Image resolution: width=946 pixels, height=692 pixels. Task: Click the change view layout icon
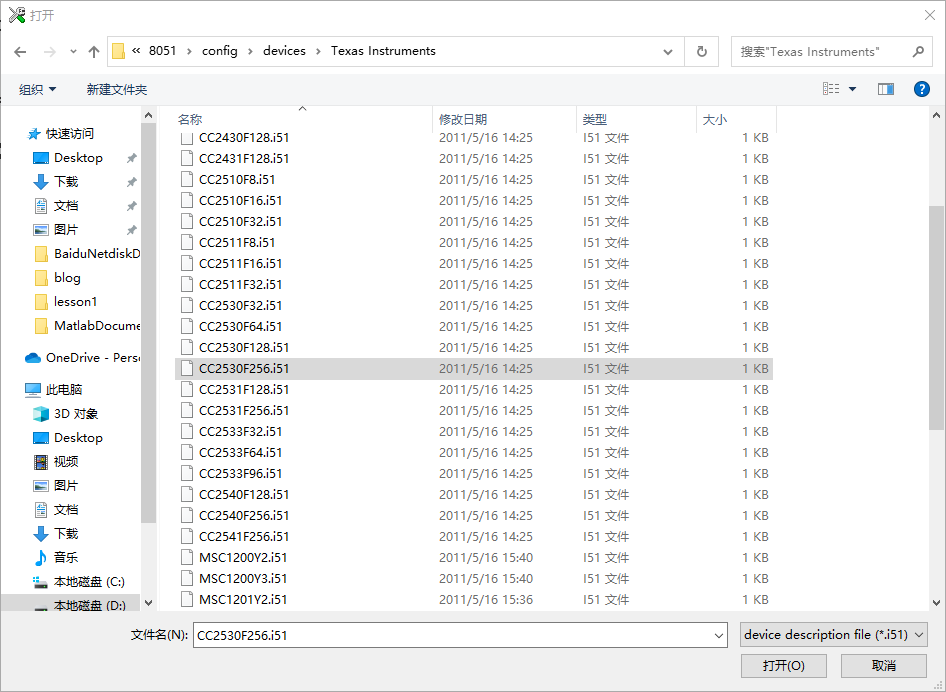pyautogui.click(x=831, y=89)
